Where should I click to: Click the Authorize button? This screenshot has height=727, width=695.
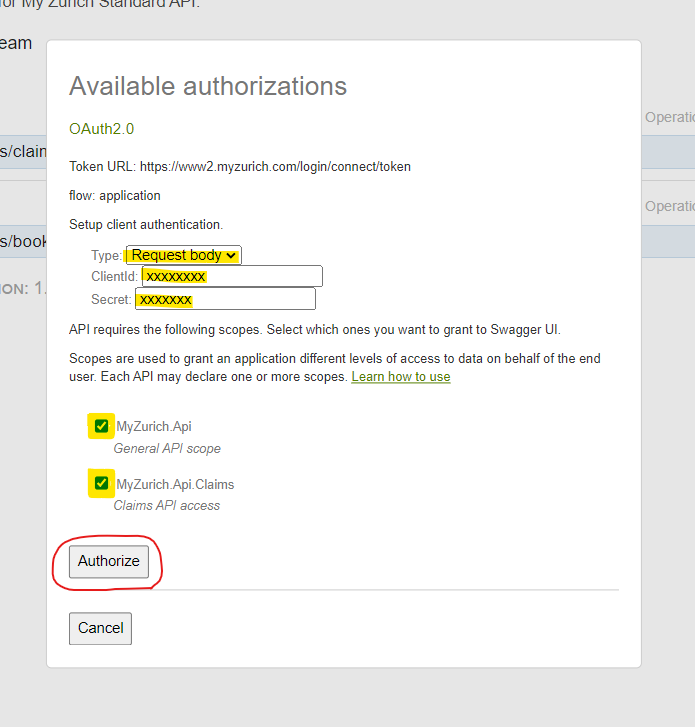[109, 561]
